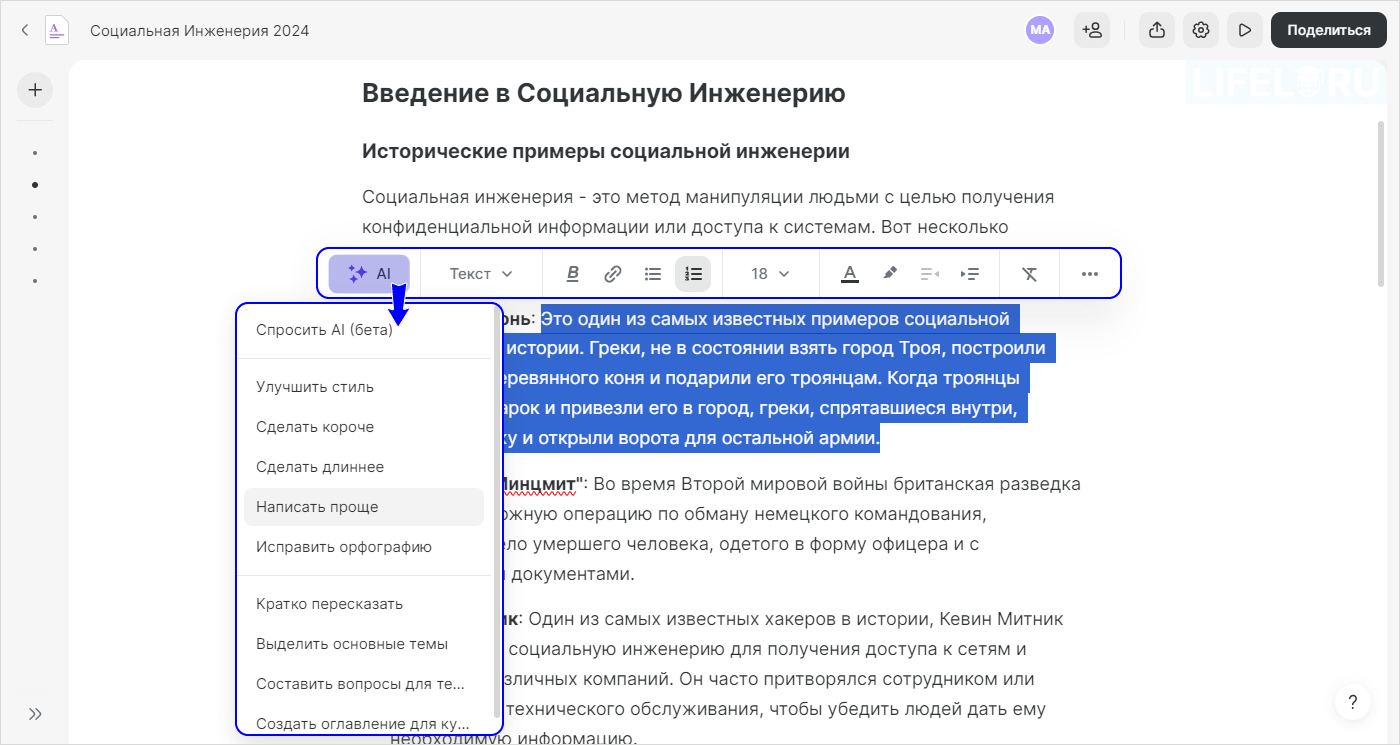1400x745 pixels.
Task: Start presentation with the play icon
Action: tap(1244, 30)
